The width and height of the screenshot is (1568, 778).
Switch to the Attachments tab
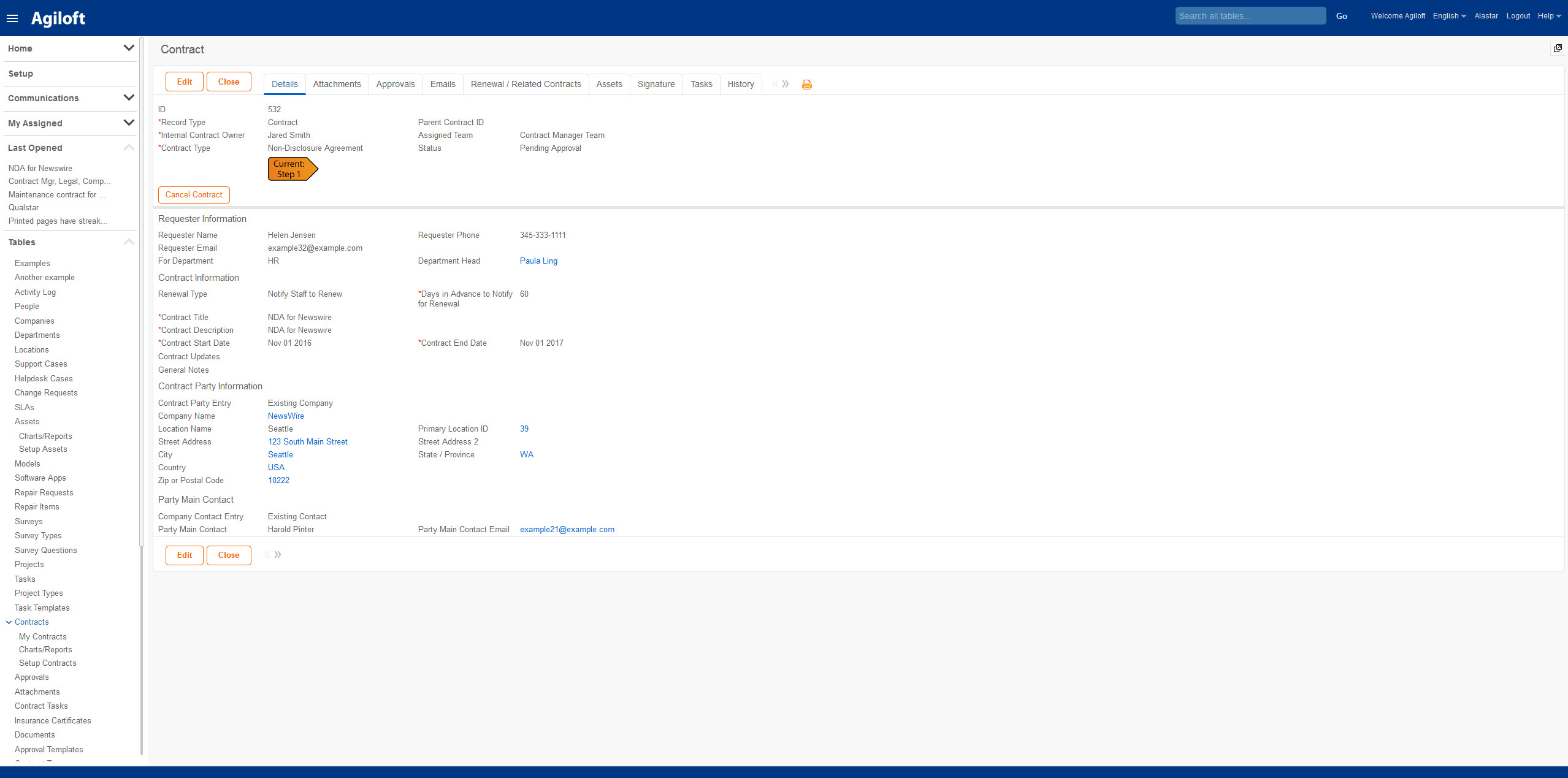coord(337,84)
